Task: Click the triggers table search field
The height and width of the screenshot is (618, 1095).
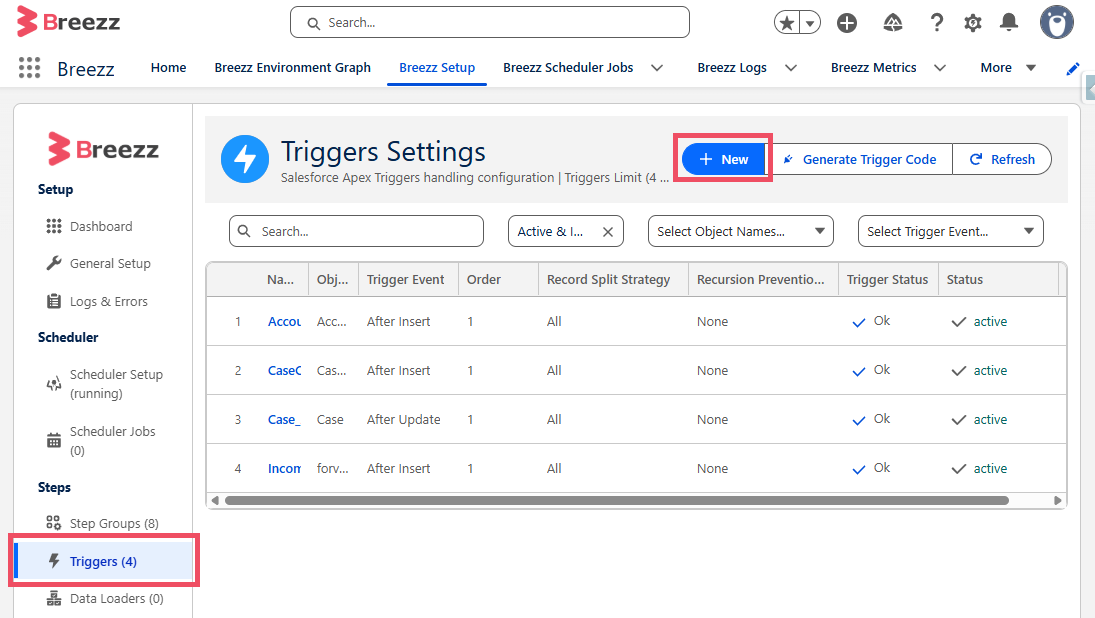Action: [x=356, y=231]
